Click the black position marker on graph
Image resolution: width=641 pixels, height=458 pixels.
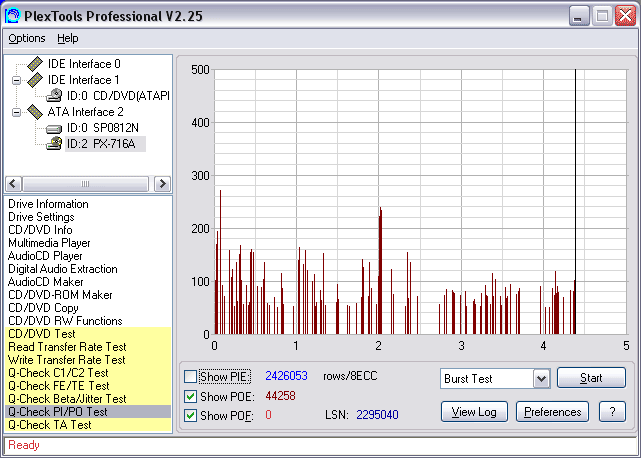coord(575,202)
